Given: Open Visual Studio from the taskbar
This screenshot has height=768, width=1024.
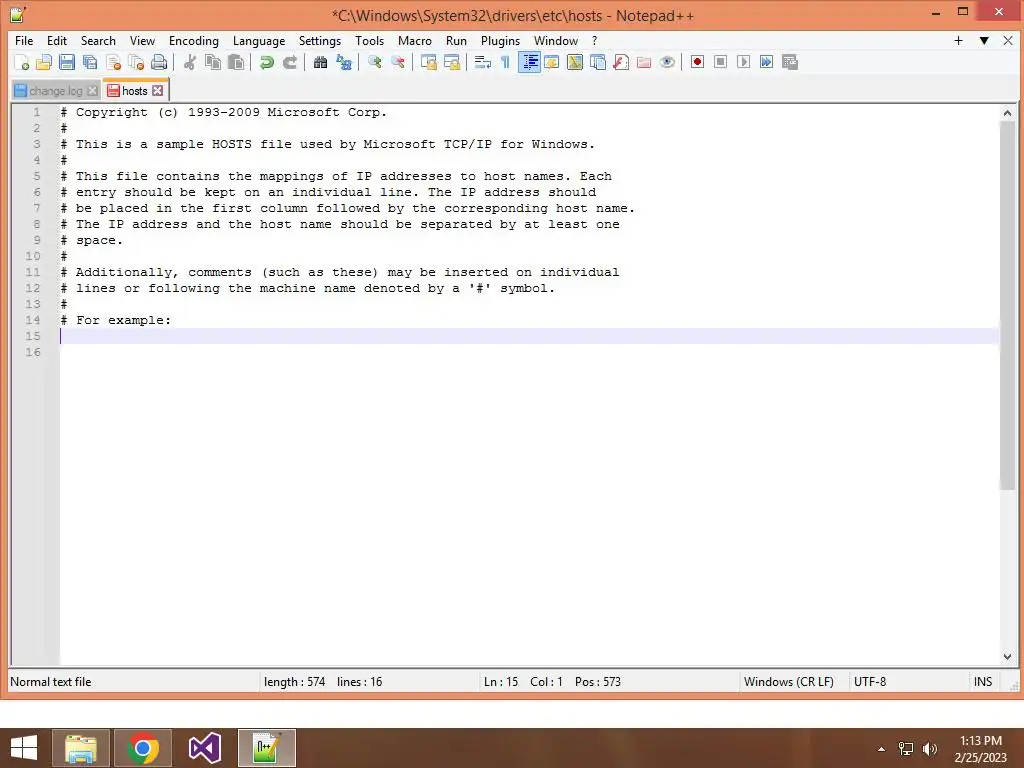Looking at the screenshot, I should click(x=204, y=748).
